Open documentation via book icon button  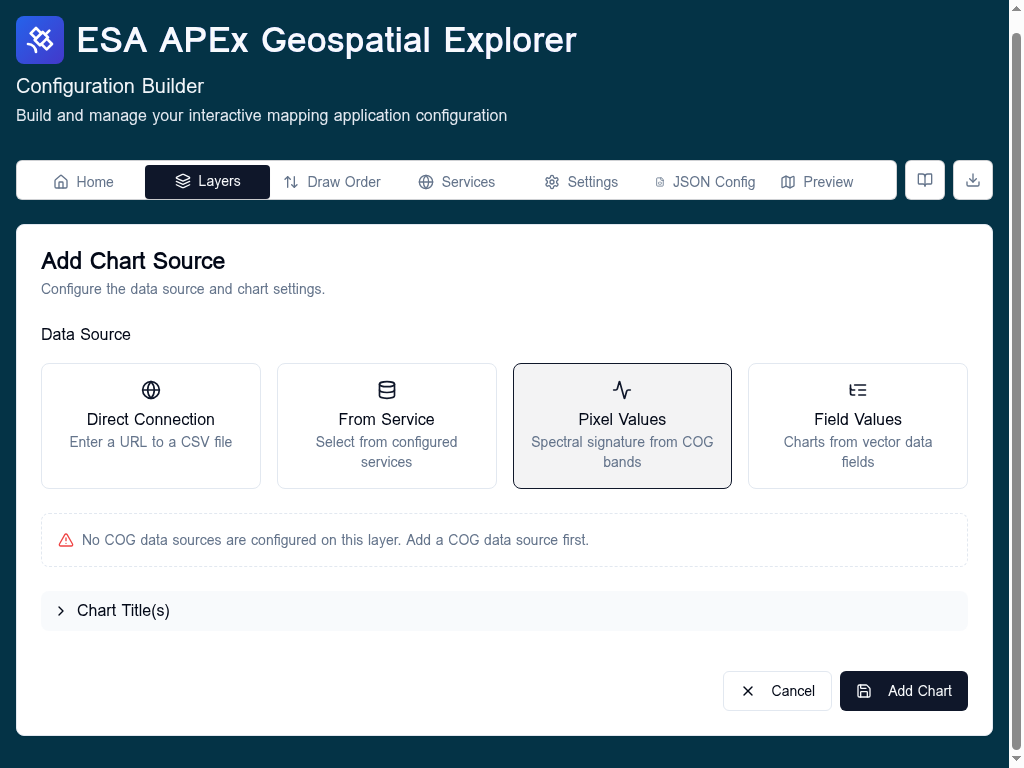click(x=925, y=180)
